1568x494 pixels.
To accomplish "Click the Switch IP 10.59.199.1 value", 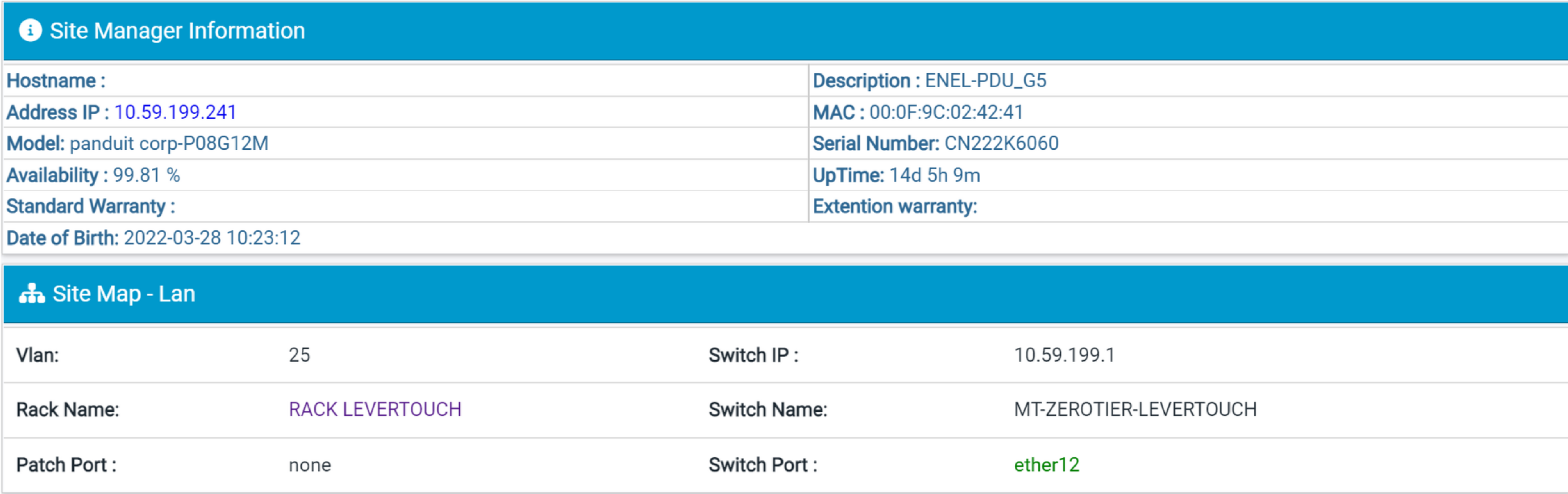I will click(x=1064, y=355).
